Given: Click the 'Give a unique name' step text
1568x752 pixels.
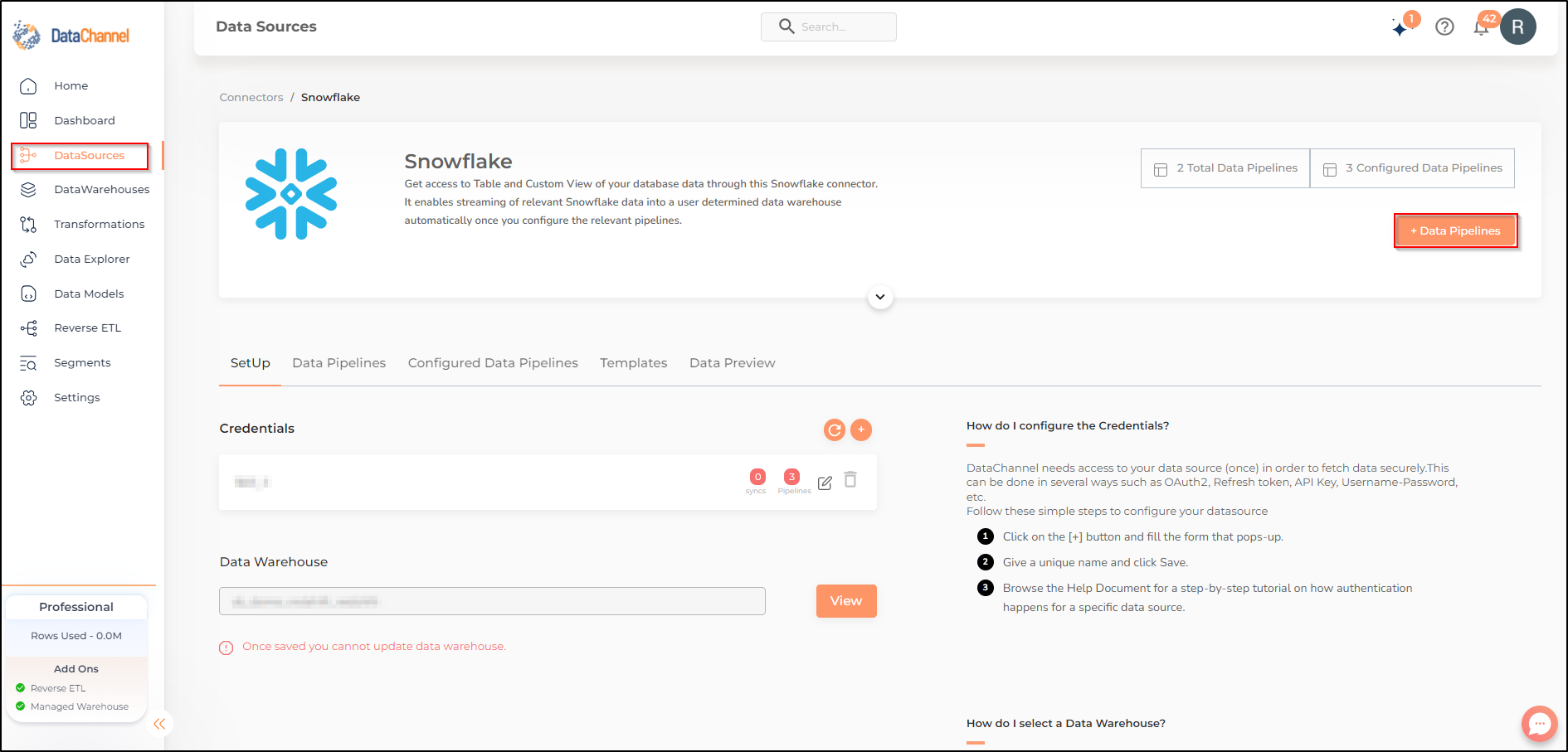Looking at the screenshot, I should point(1095,563).
